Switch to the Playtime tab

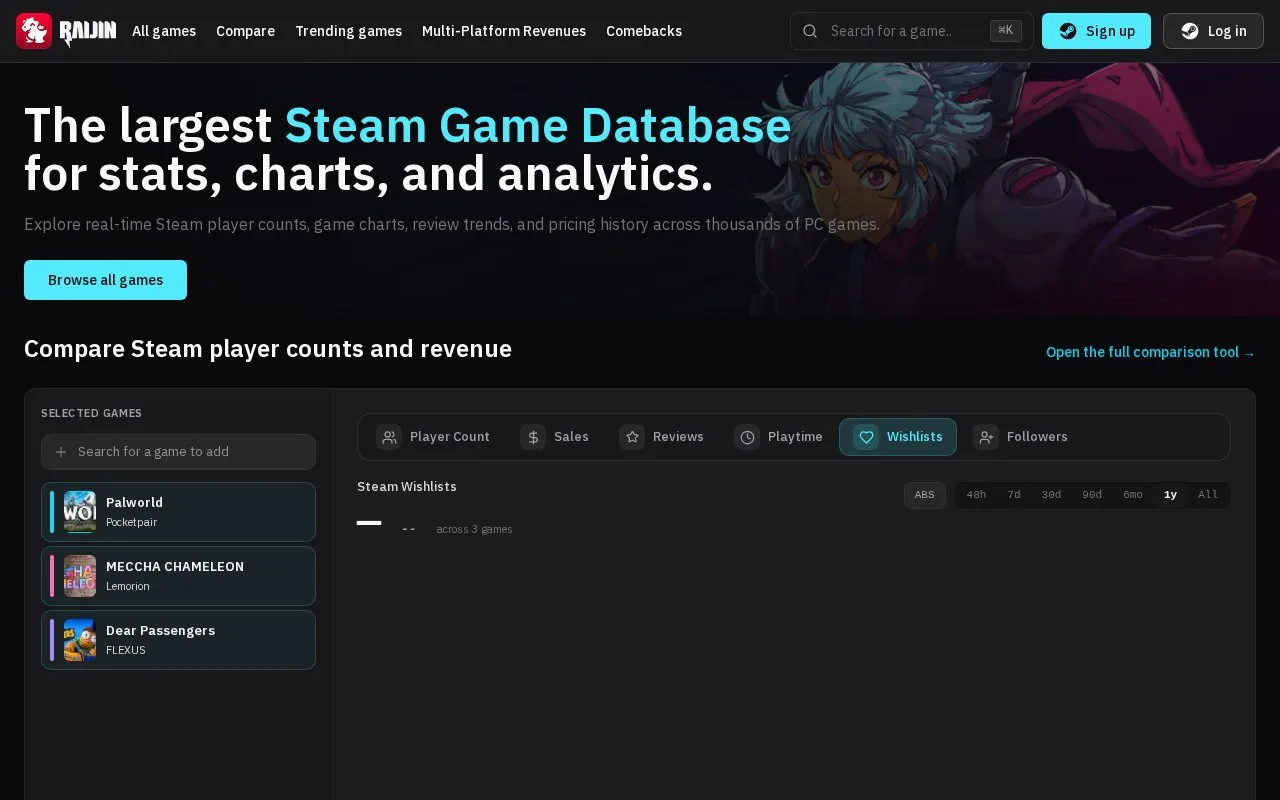coord(779,437)
